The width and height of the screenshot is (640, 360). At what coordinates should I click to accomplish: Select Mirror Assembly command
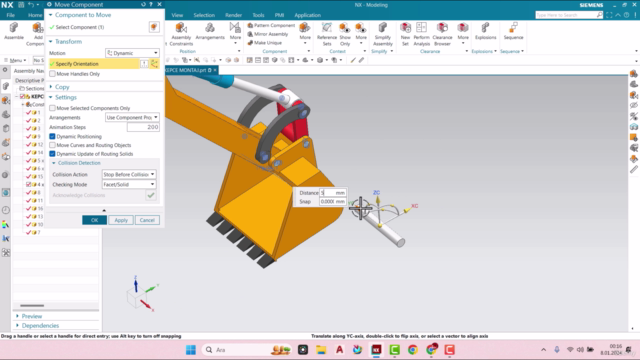point(268,34)
